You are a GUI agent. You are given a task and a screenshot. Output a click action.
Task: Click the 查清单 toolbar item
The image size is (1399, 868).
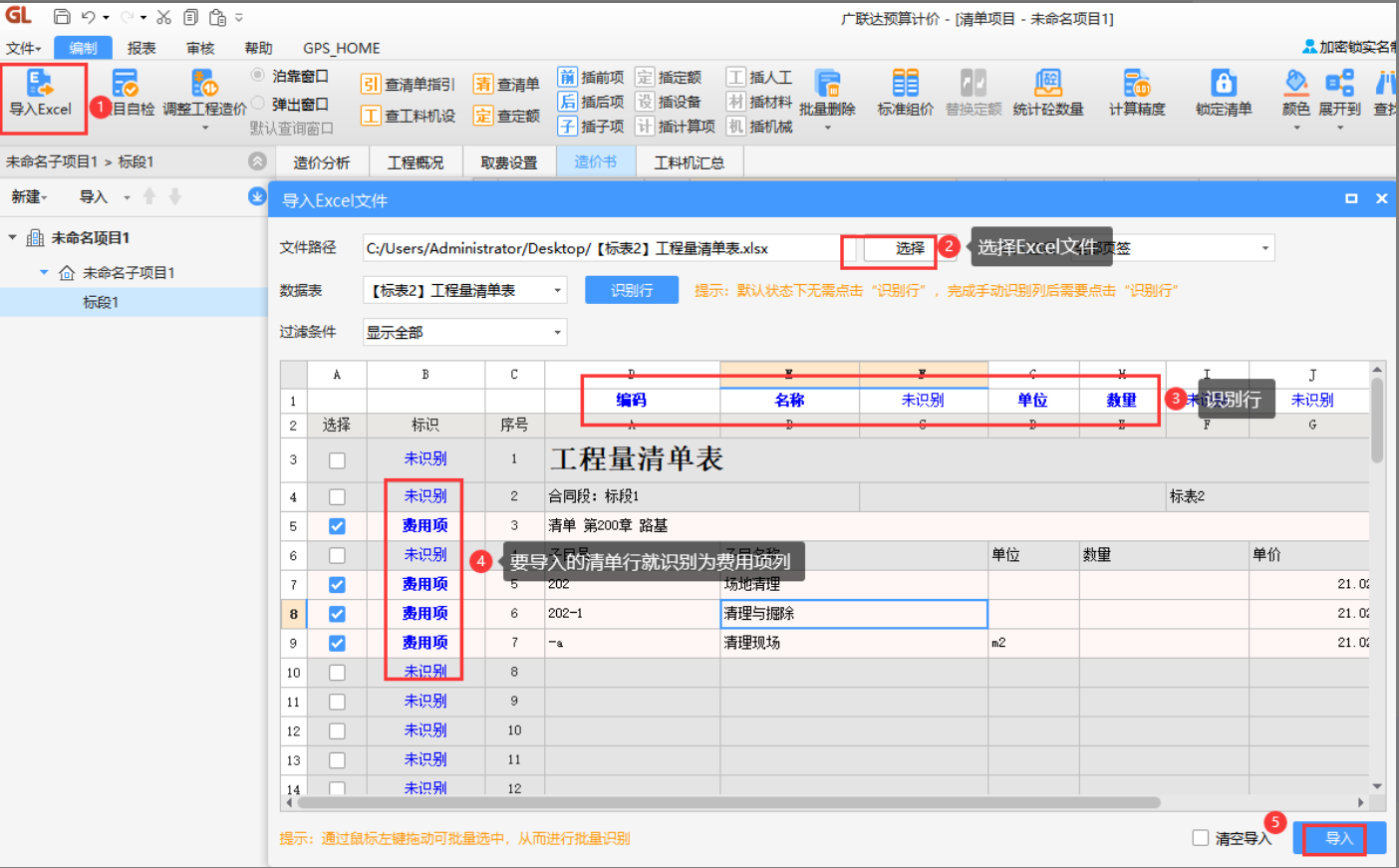506,85
